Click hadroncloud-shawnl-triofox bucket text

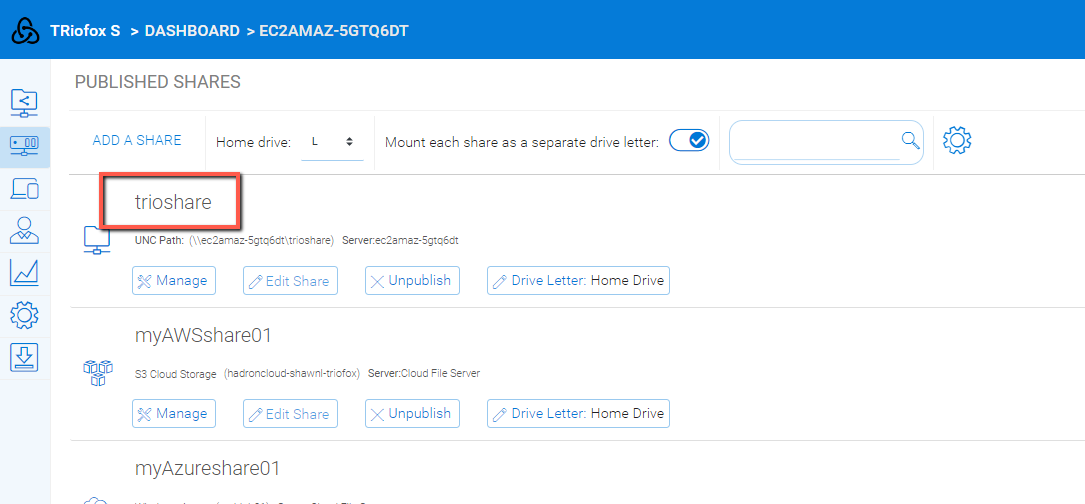(292, 373)
